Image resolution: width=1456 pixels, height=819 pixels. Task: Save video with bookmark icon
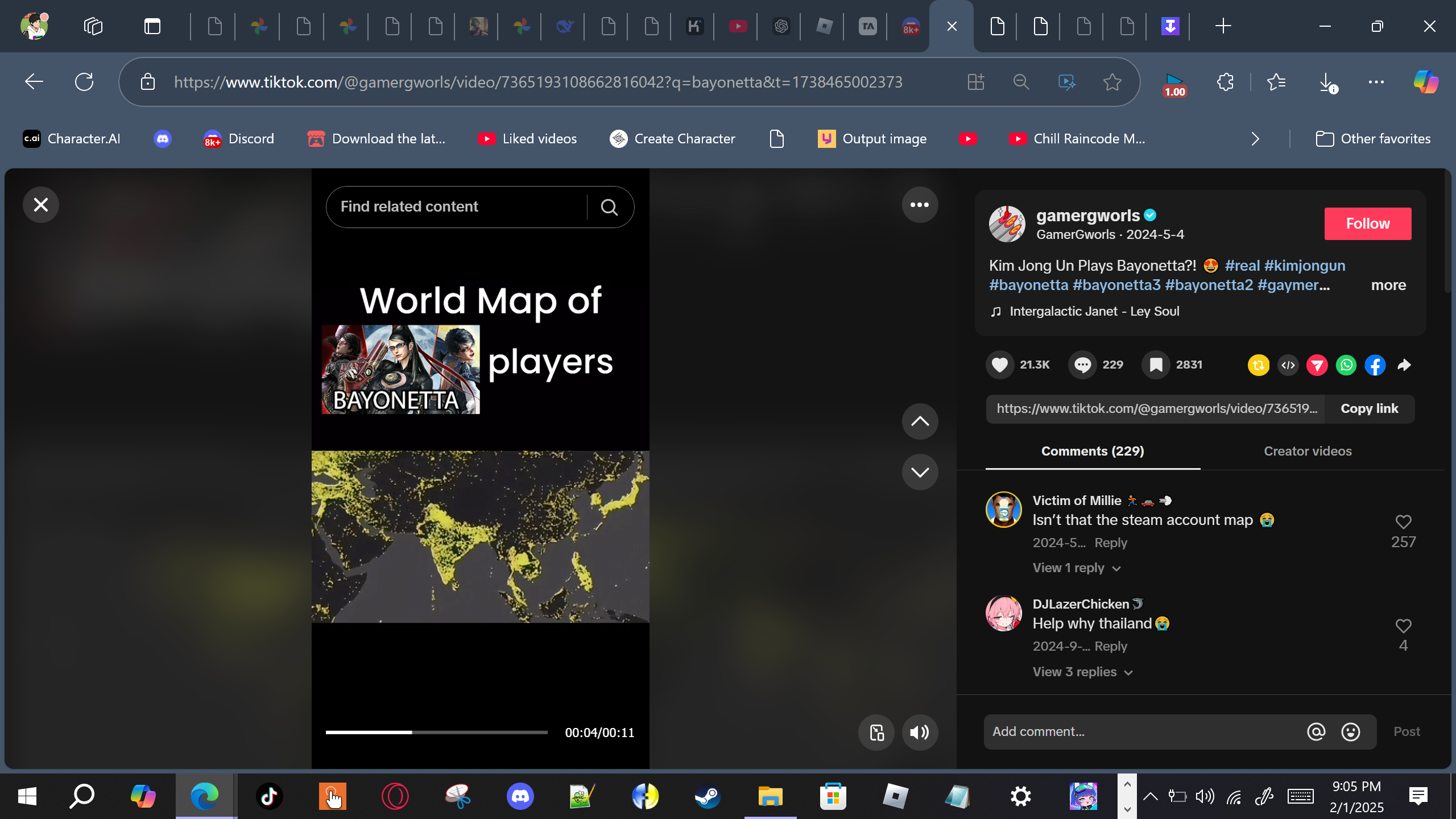click(1156, 365)
